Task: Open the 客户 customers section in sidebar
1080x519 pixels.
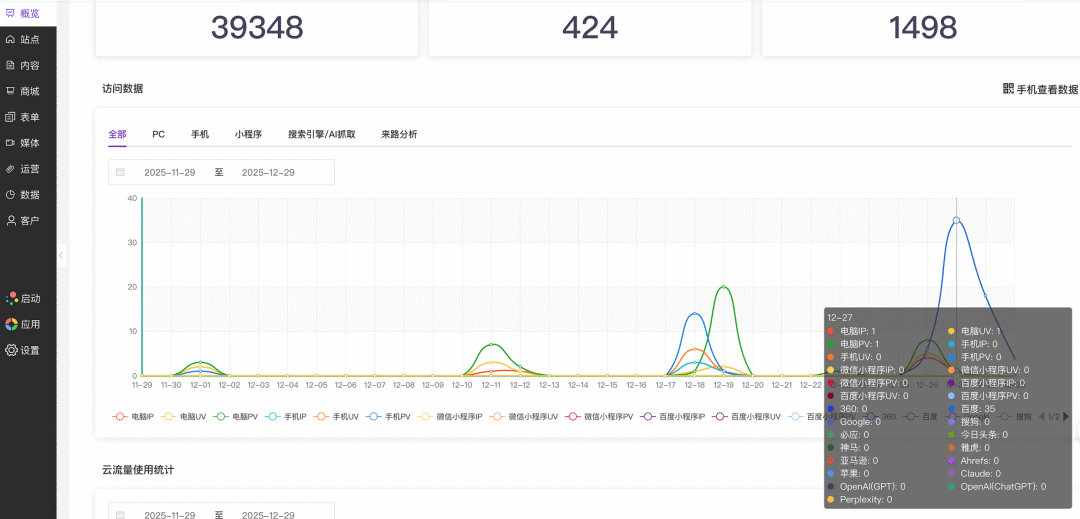Action: tap(22, 221)
